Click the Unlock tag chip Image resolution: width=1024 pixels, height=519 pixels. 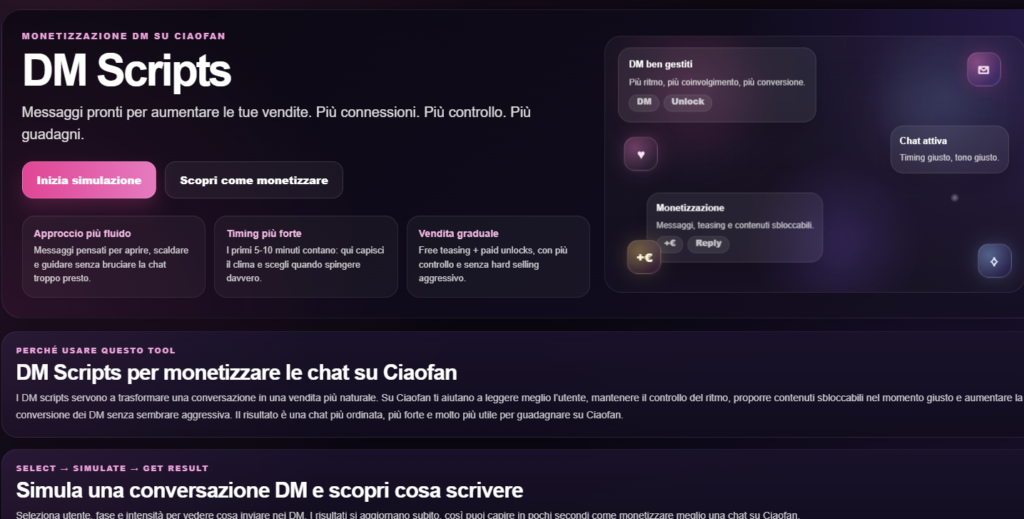688,102
